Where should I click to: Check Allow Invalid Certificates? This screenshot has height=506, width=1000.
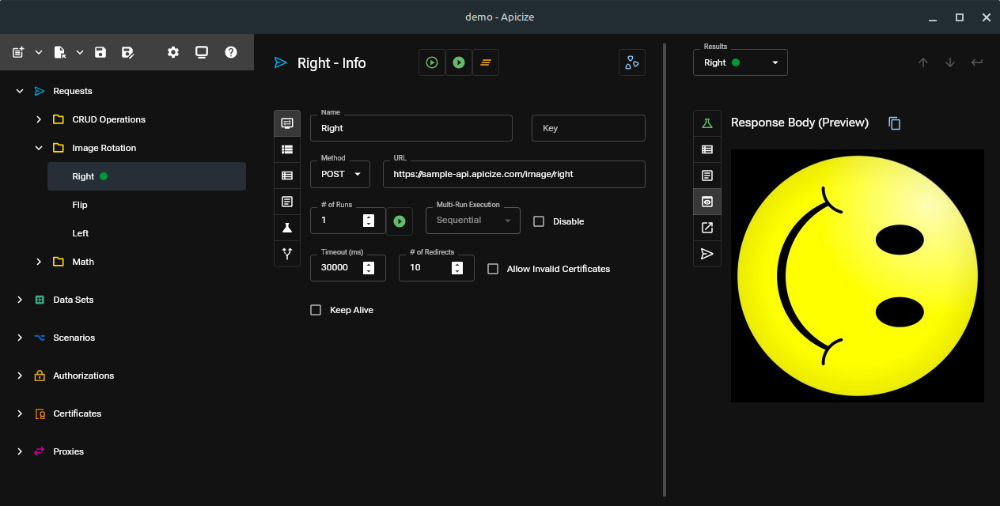[x=493, y=269]
